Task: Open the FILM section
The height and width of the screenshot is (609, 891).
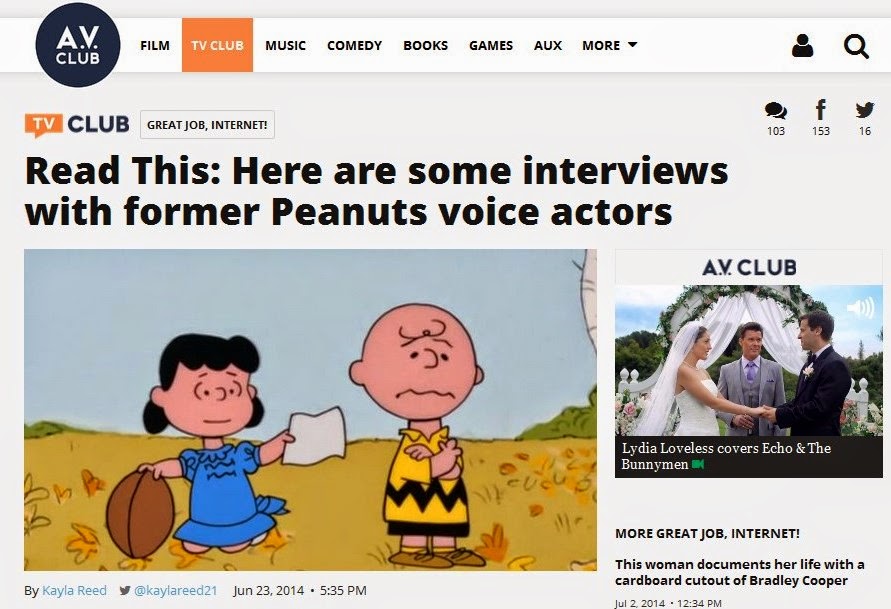Action: pyautogui.click(x=155, y=45)
